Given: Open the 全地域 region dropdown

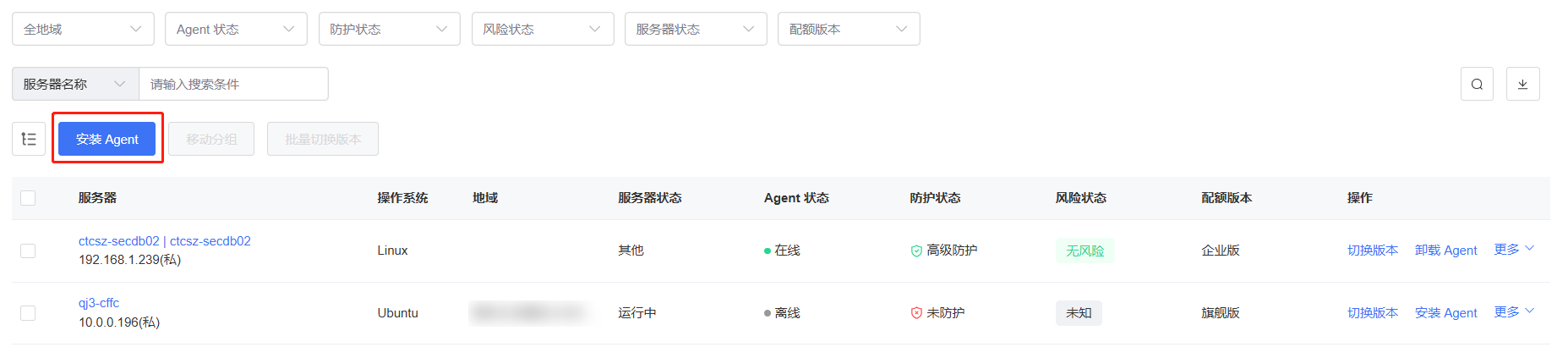Looking at the screenshot, I should (x=83, y=29).
